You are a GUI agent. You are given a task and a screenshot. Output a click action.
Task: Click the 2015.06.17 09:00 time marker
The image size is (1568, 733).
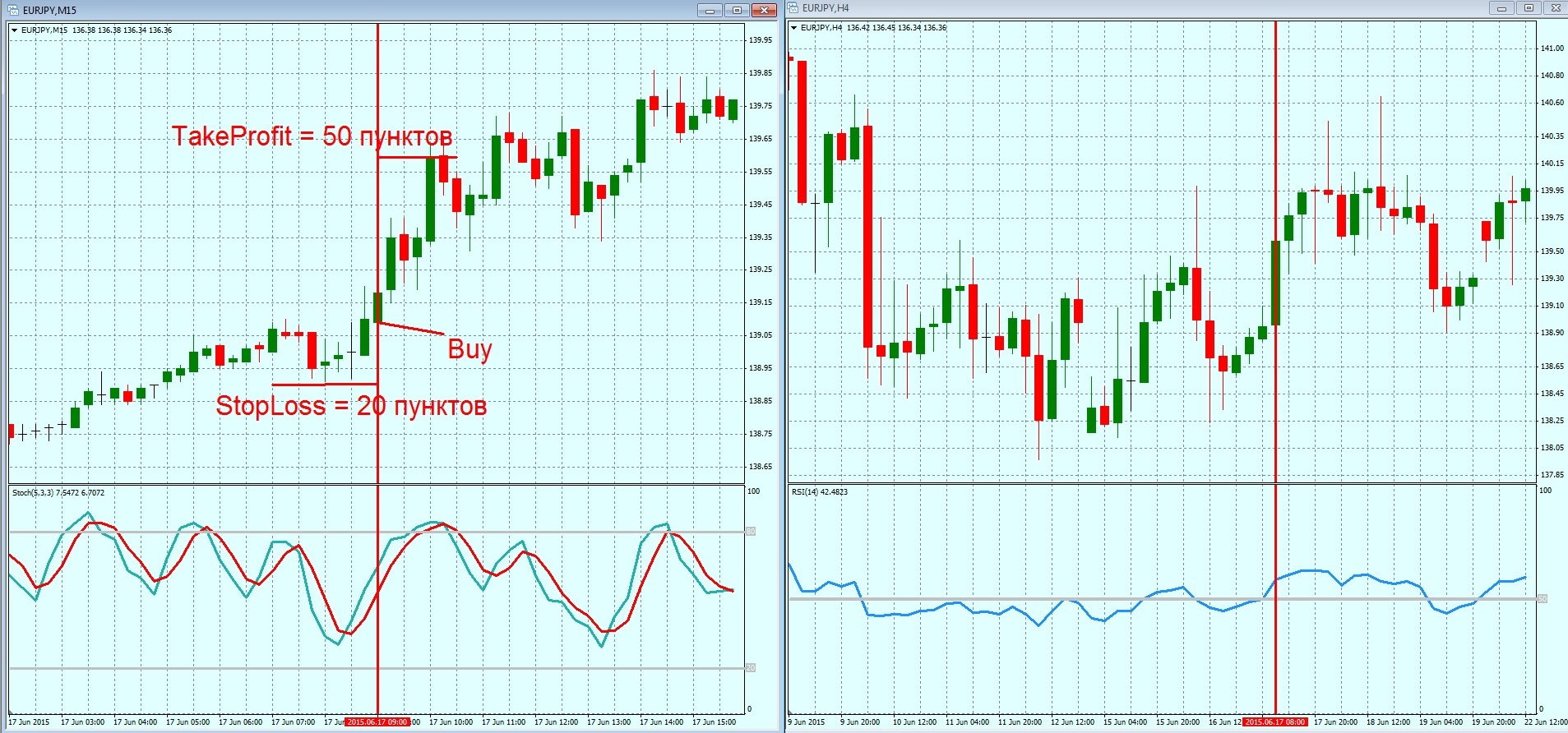pyautogui.click(x=377, y=722)
